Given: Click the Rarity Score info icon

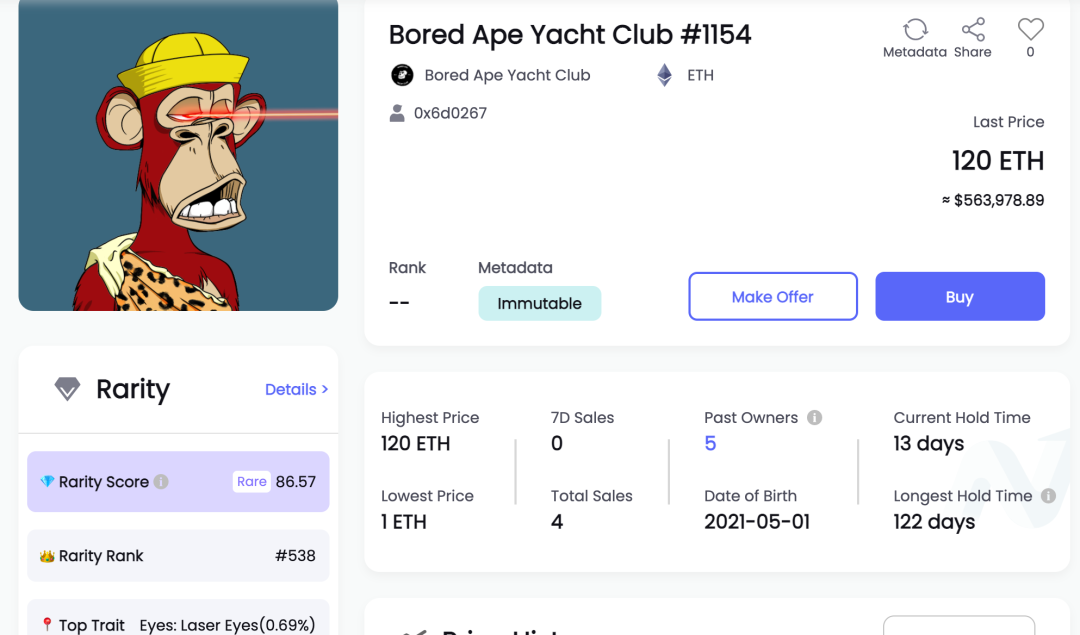Looking at the screenshot, I should [161, 482].
